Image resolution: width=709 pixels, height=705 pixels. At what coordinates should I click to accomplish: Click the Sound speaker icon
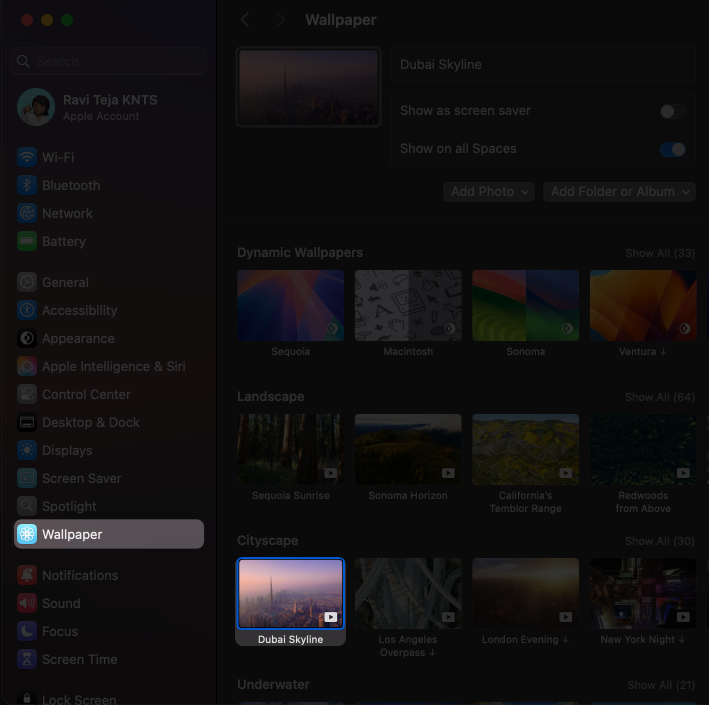pos(27,603)
